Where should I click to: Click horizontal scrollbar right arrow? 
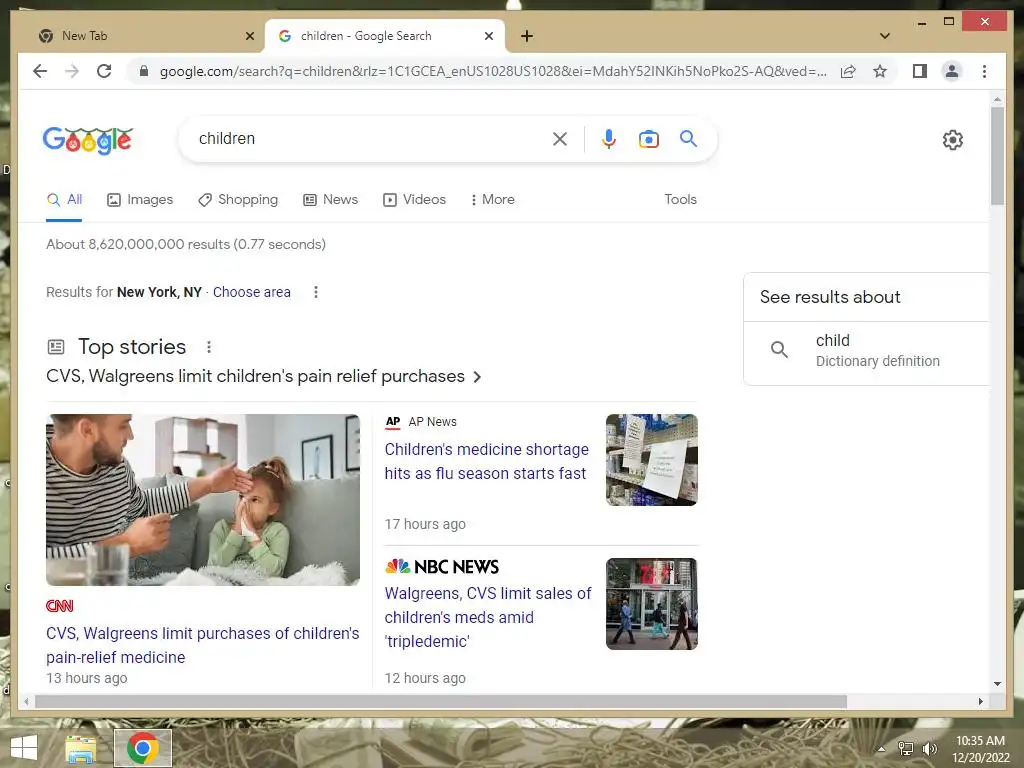point(980,701)
